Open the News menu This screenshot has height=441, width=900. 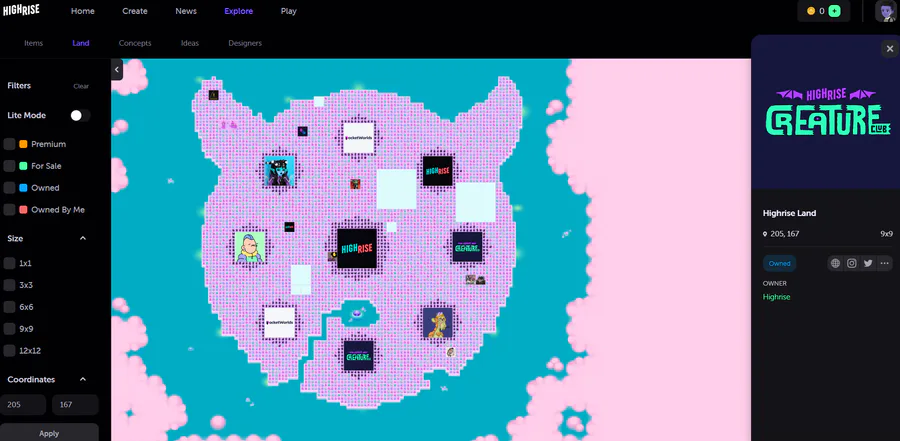tap(186, 11)
